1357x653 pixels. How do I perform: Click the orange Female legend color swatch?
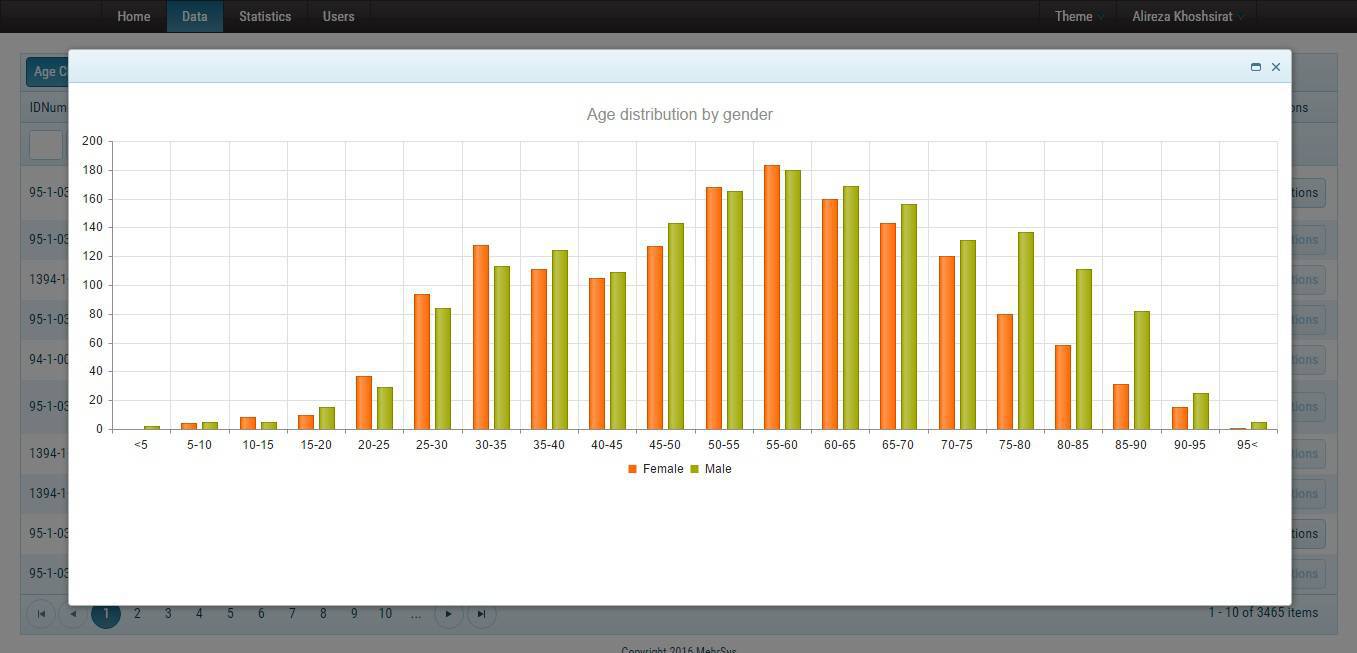click(x=632, y=469)
